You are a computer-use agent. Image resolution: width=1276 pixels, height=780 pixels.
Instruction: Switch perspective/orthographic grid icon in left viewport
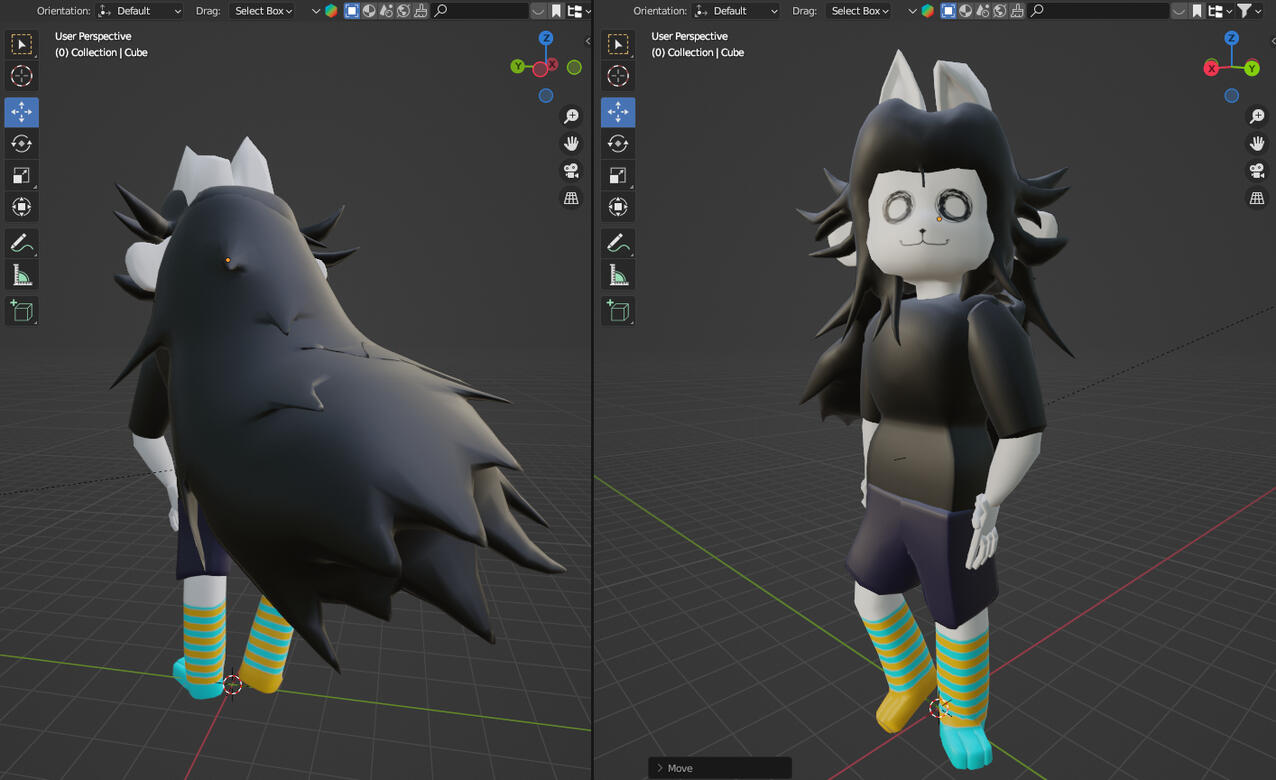point(571,198)
